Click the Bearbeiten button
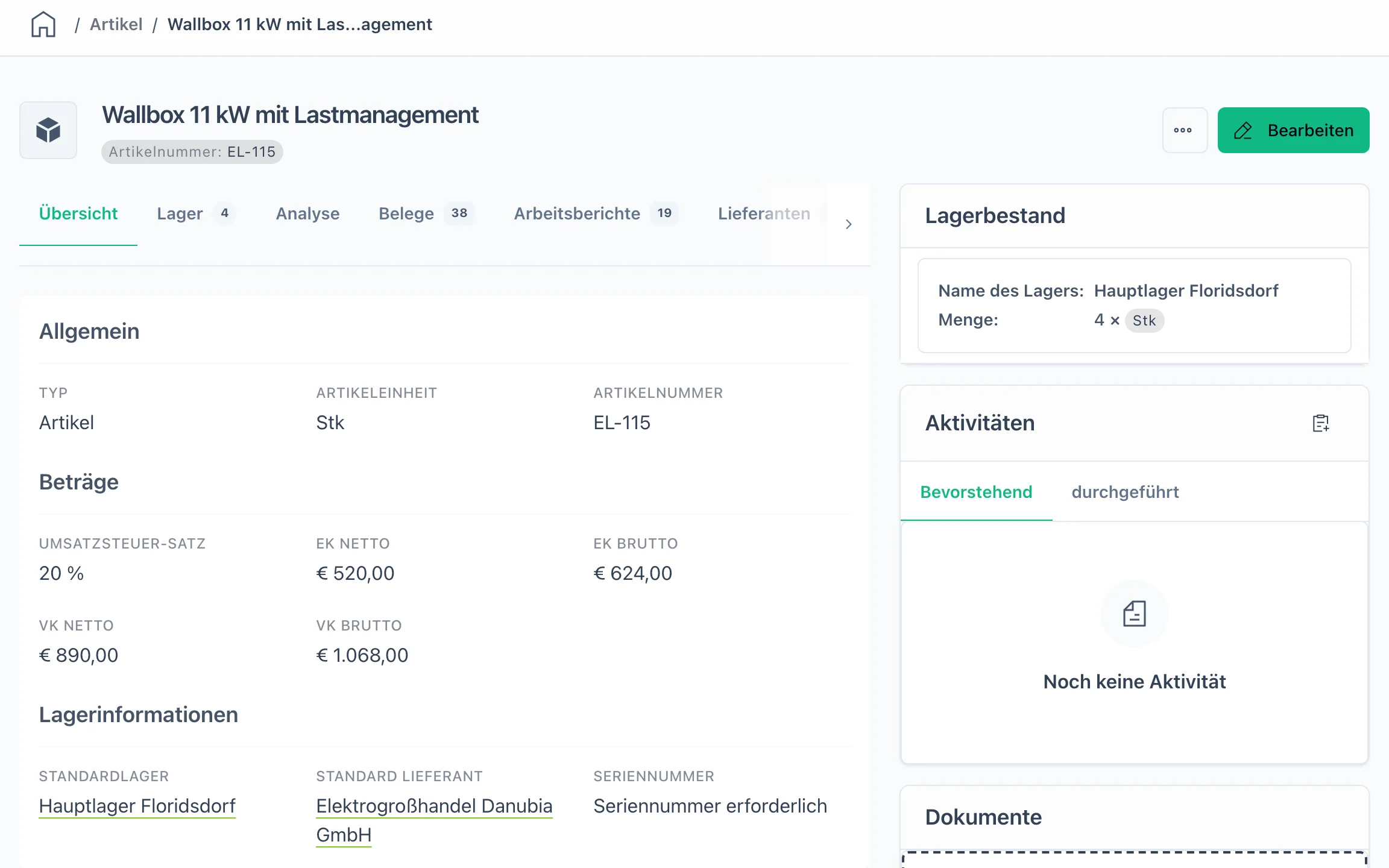This screenshot has width=1389, height=868. pyautogui.click(x=1293, y=130)
